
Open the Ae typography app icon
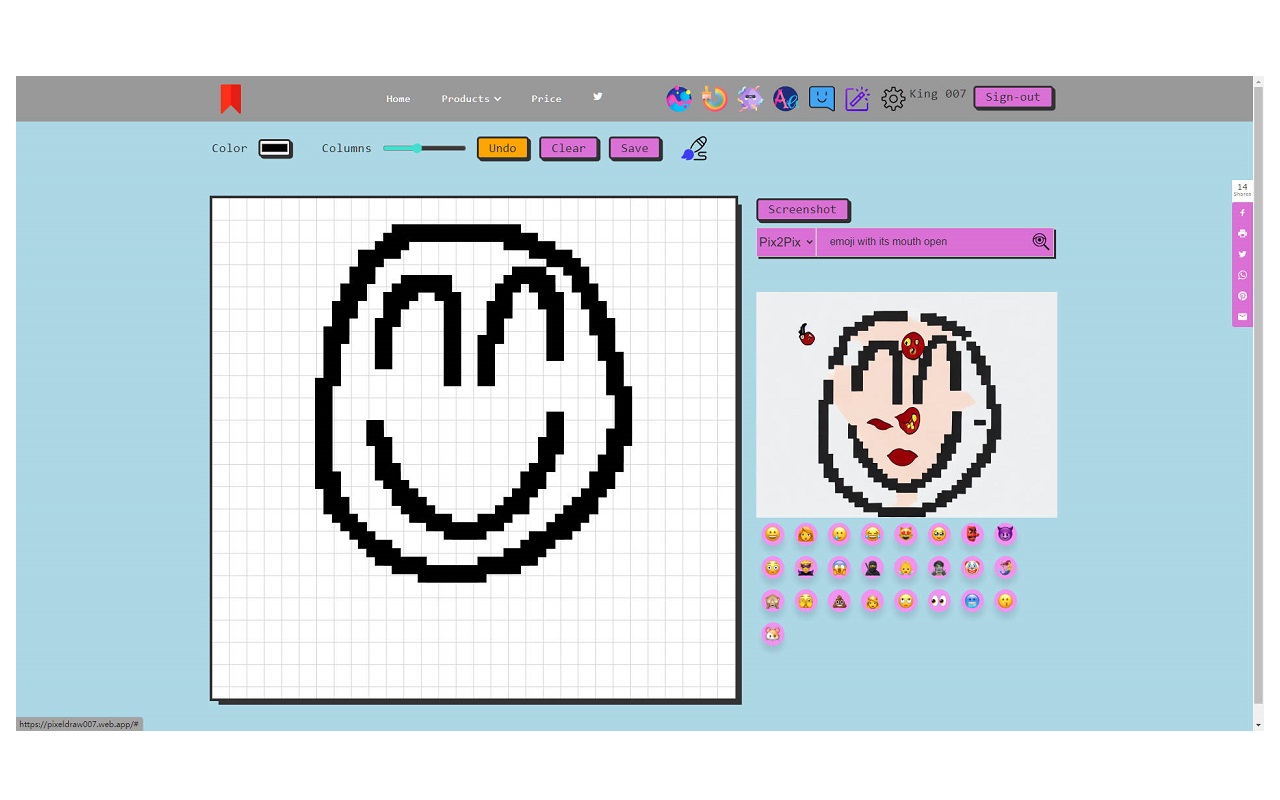pyautogui.click(x=785, y=98)
